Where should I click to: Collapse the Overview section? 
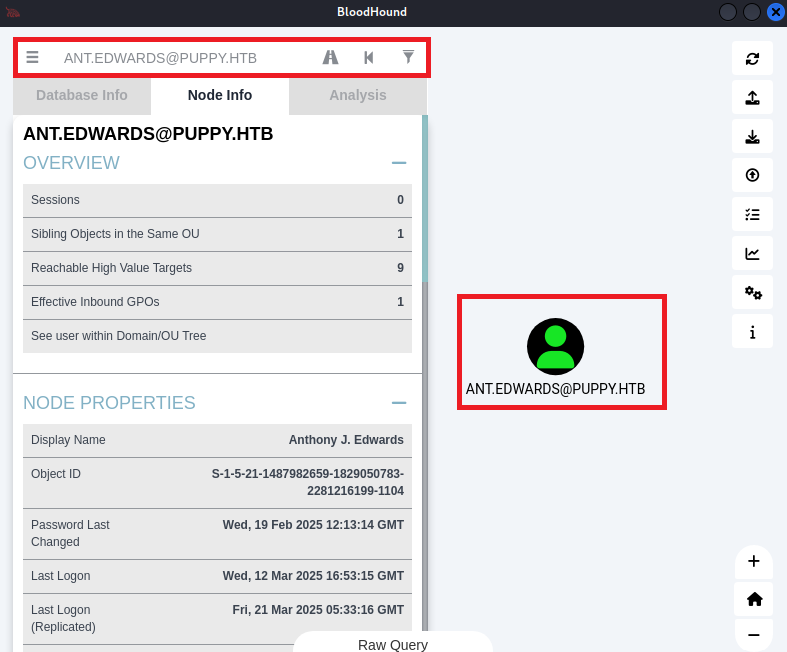(x=399, y=163)
